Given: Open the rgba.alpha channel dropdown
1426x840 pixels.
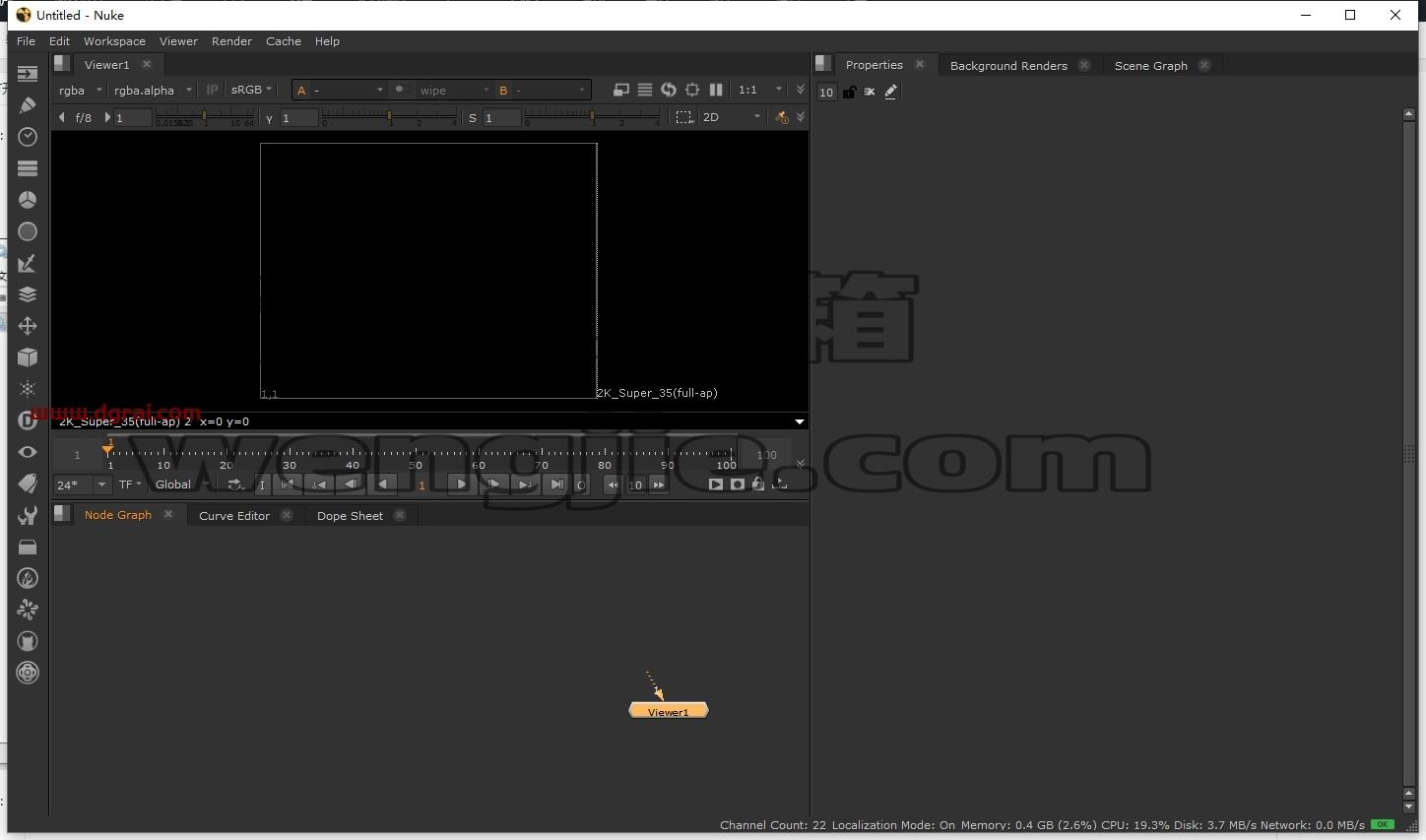Looking at the screenshot, I should tap(153, 90).
